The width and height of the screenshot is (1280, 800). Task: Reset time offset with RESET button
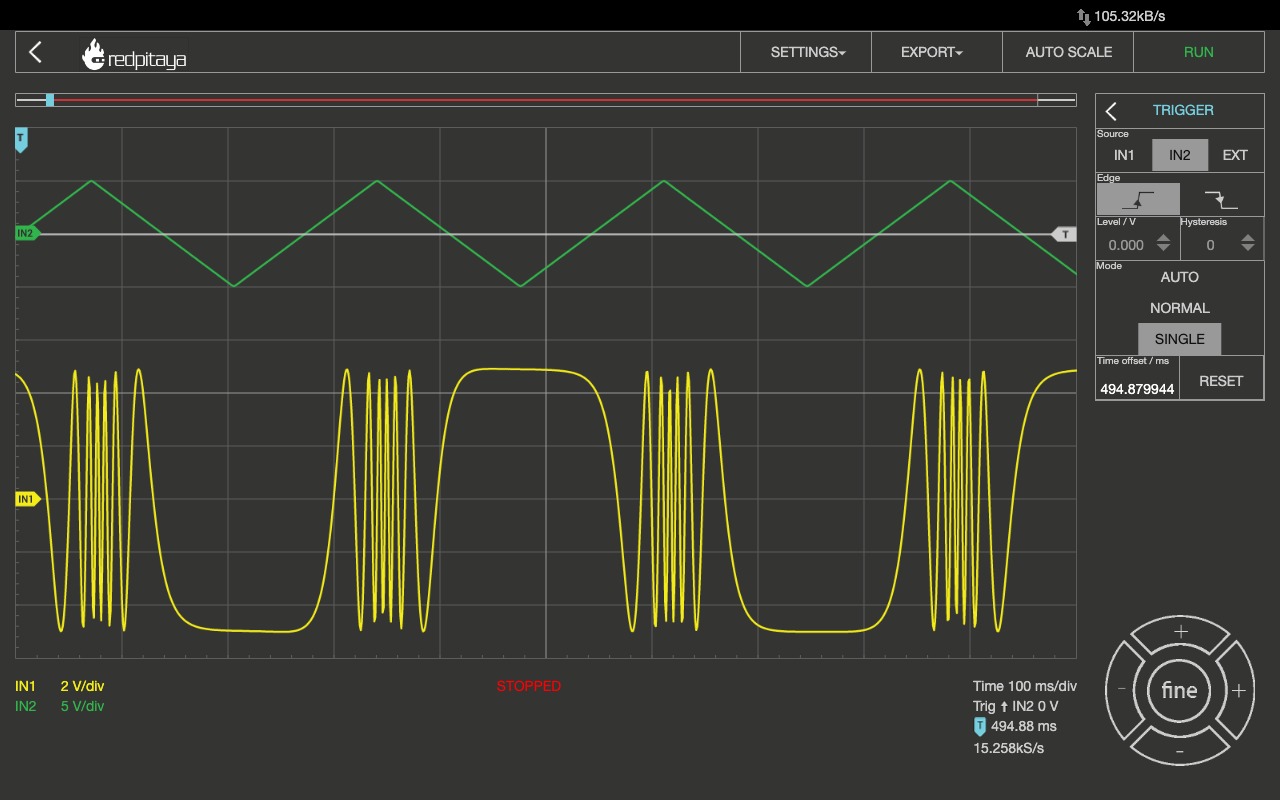1221,381
